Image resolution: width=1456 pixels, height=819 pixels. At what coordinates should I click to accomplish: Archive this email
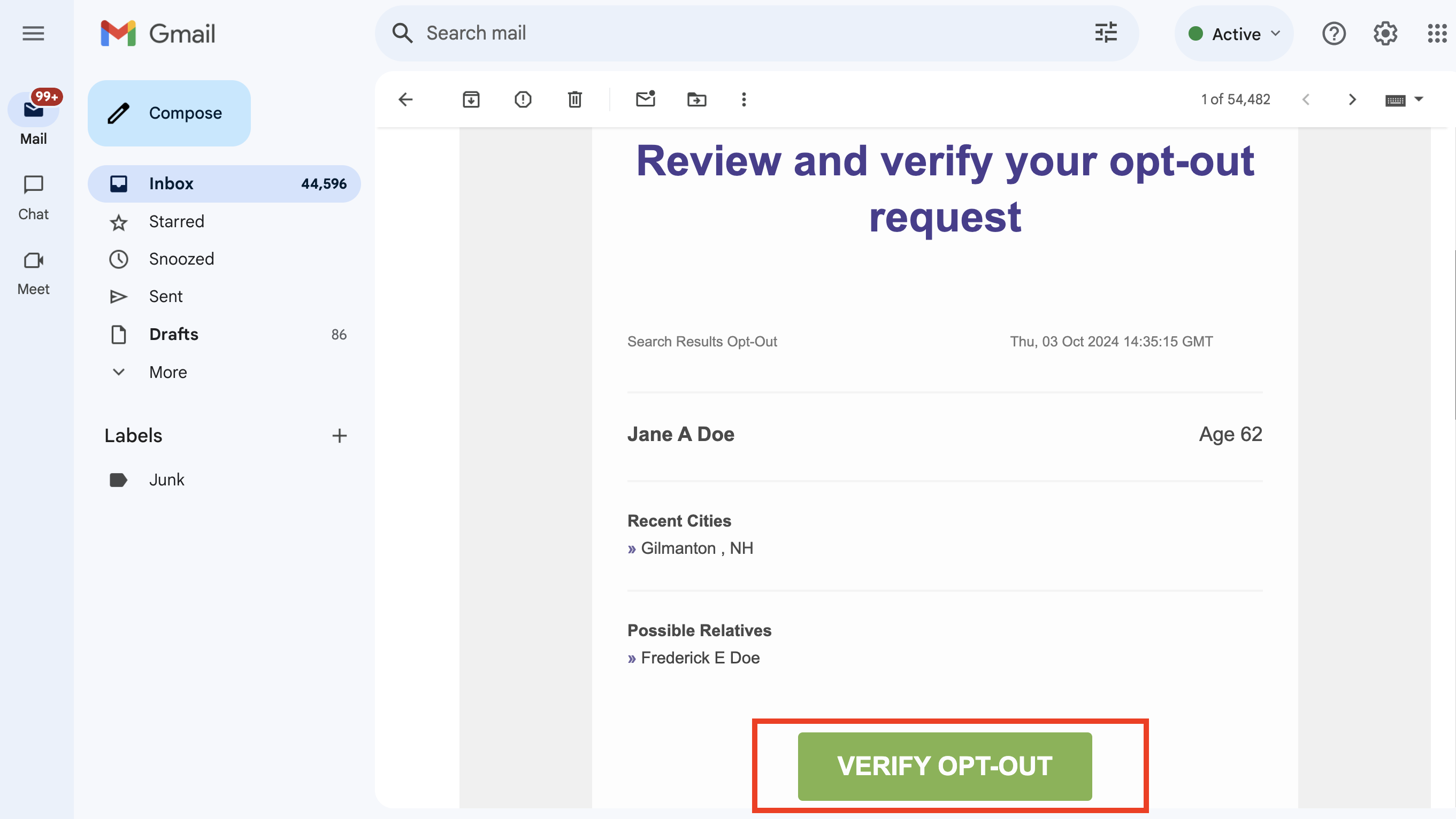471,99
